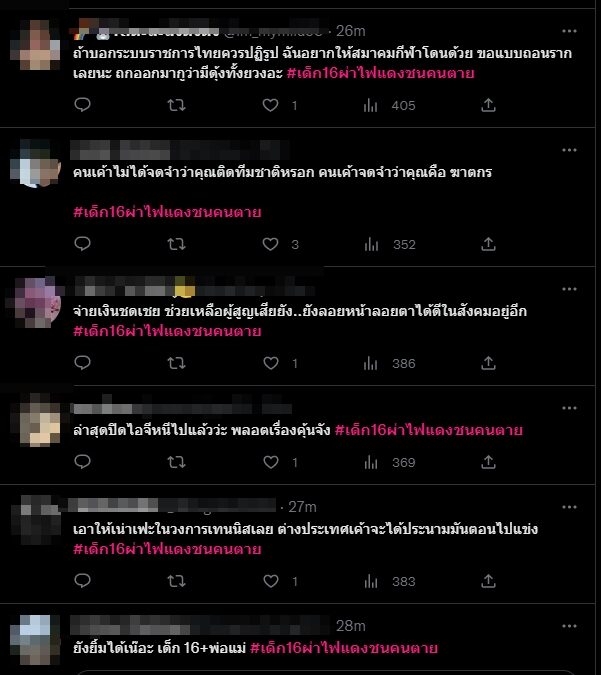Open hashtag link in the 28m tweet
This screenshot has height=675, width=601.
(344, 648)
